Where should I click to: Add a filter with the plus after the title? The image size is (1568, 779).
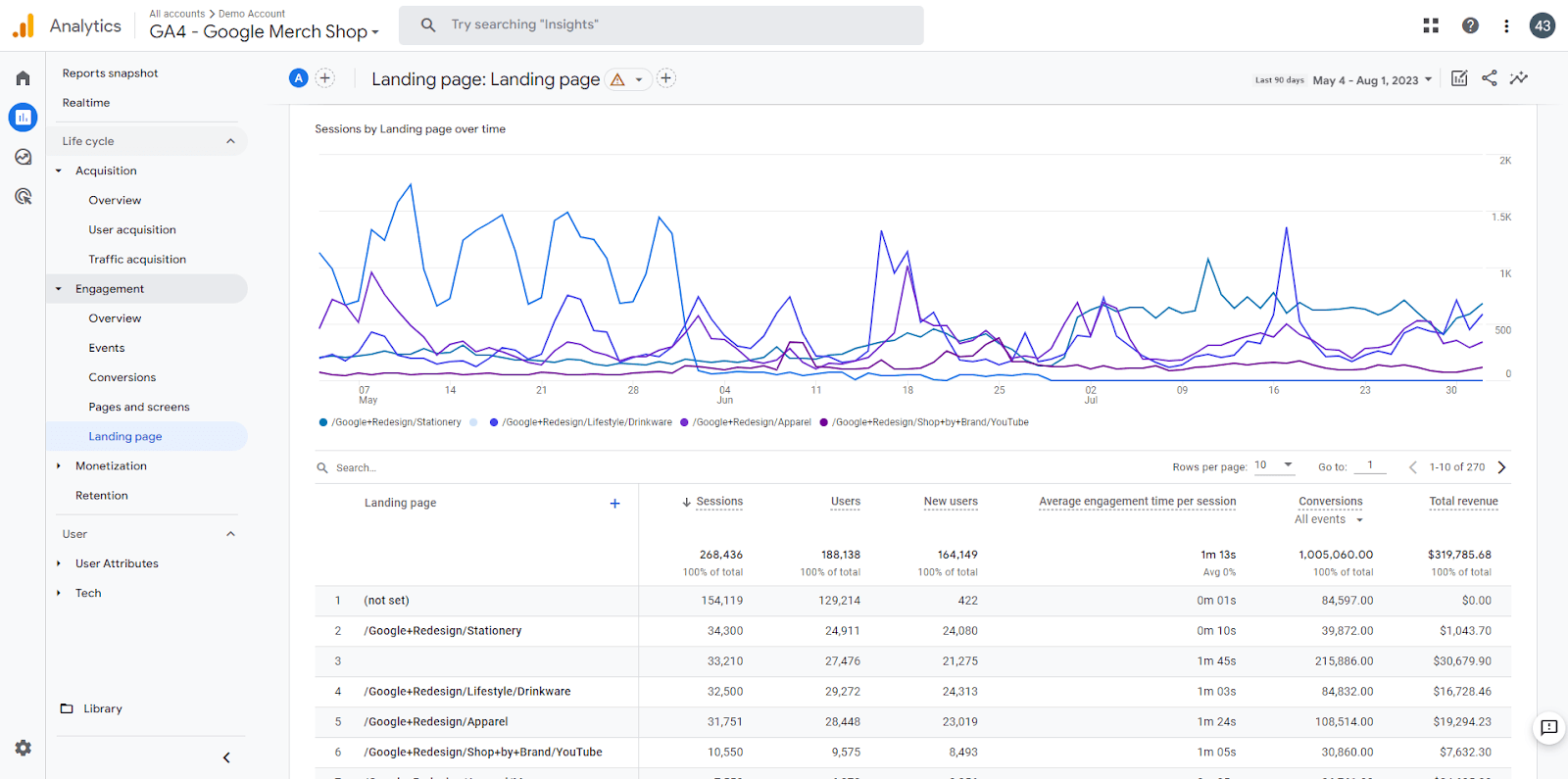[666, 78]
